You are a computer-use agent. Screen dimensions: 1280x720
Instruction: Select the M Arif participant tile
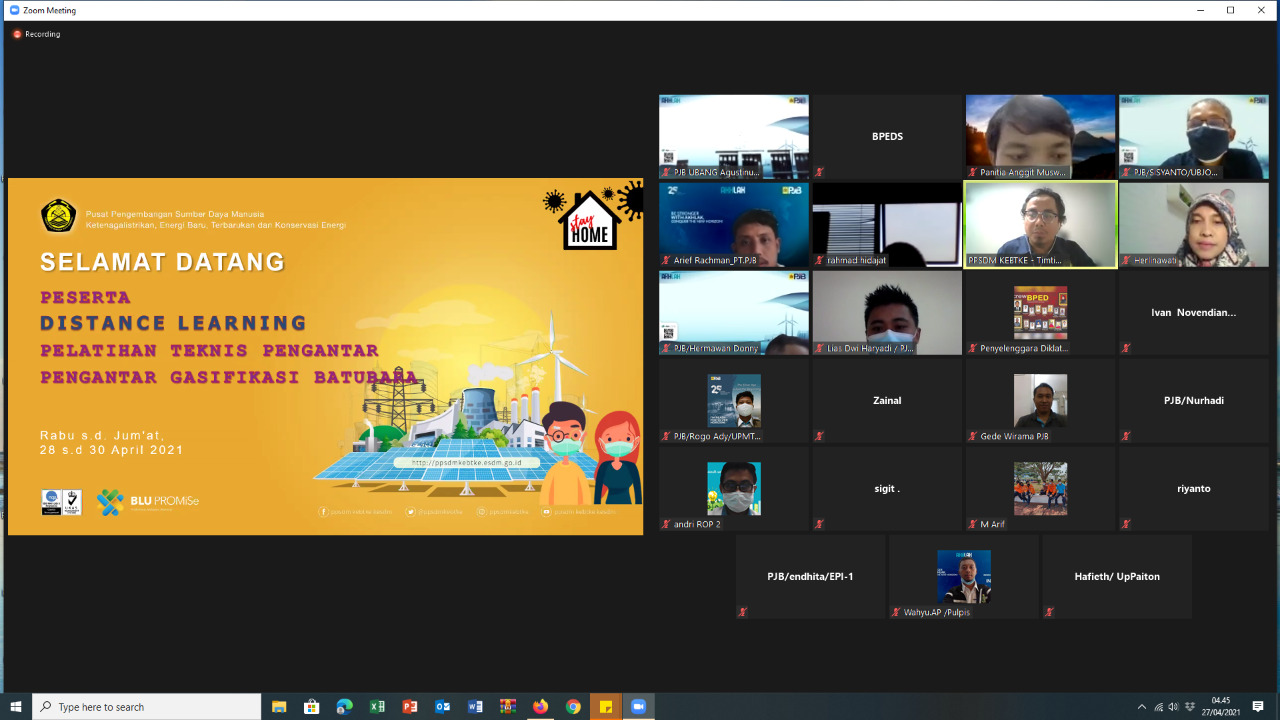pos(1040,489)
